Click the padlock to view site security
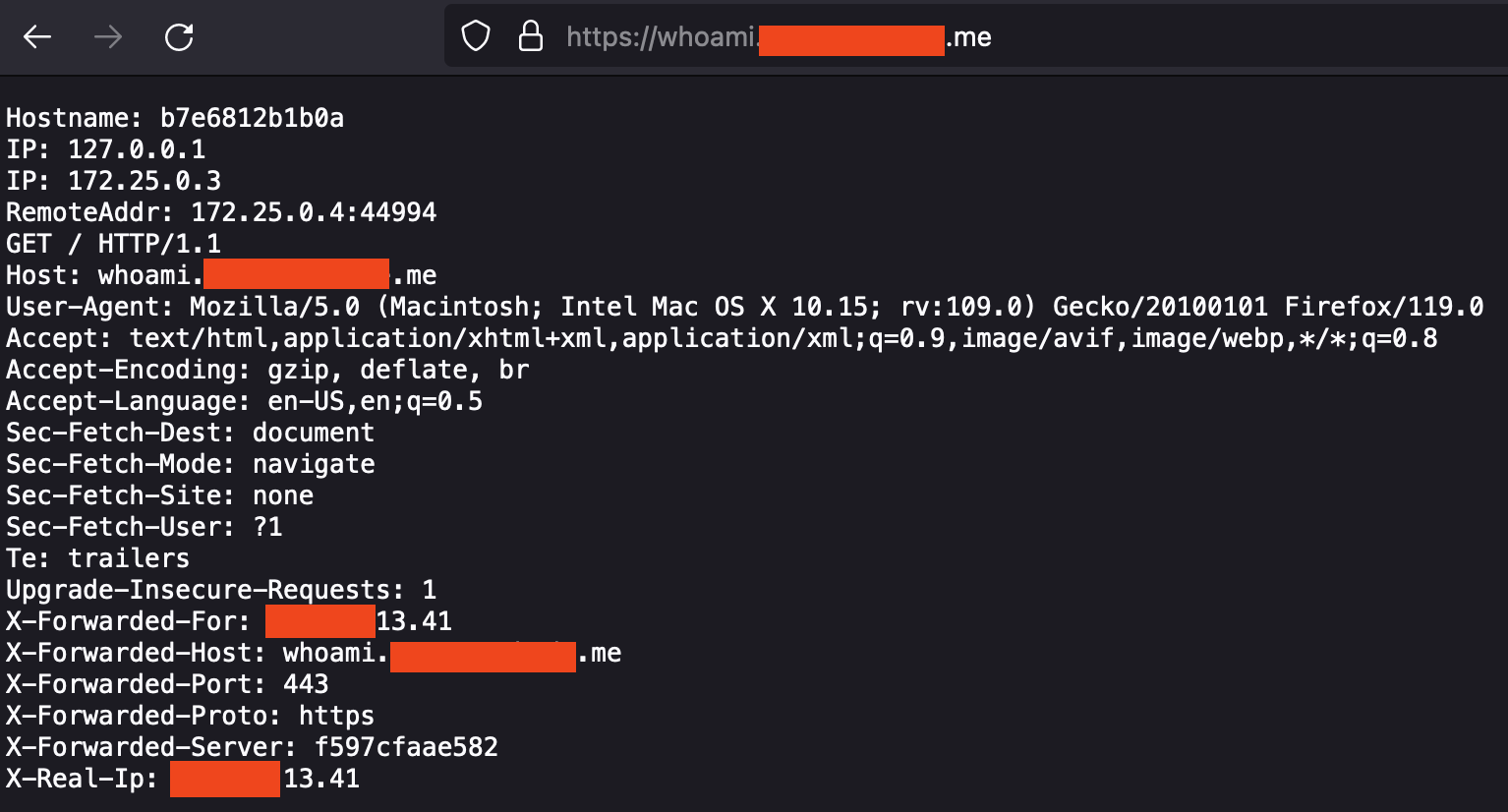Image resolution: width=1508 pixels, height=812 pixels. [x=530, y=35]
